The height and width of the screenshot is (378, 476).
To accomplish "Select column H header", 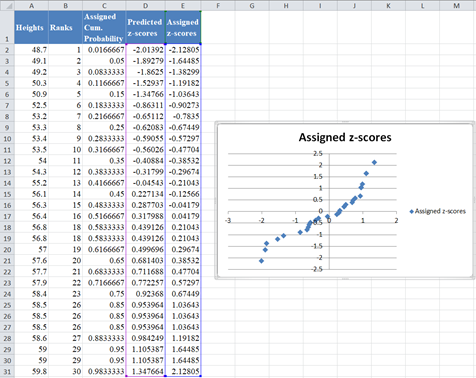I will pyautogui.click(x=286, y=5).
